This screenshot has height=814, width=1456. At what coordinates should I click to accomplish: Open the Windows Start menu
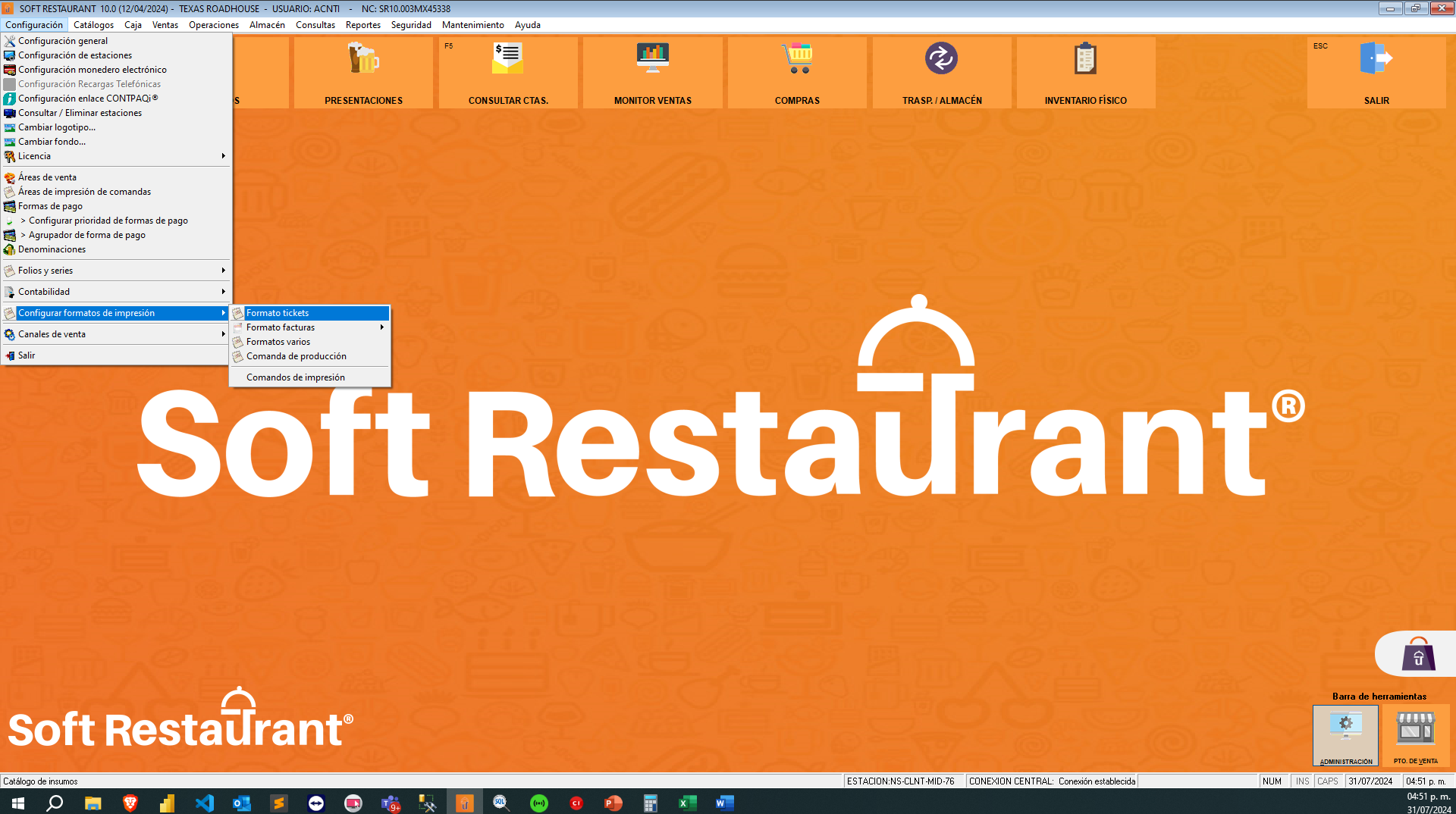click(x=18, y=803)
